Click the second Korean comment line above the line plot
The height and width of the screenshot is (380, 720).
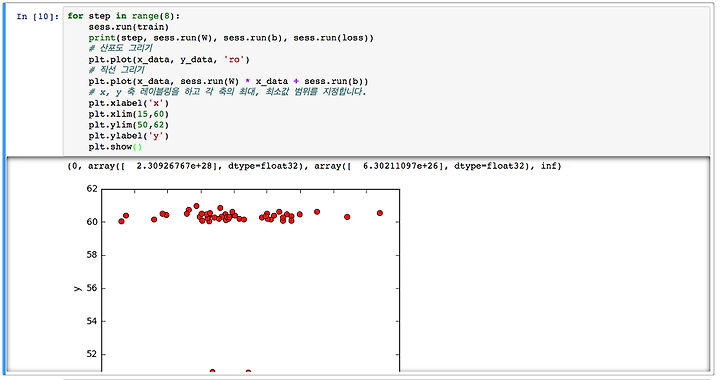pyautogui.click(x=117, y=70)
